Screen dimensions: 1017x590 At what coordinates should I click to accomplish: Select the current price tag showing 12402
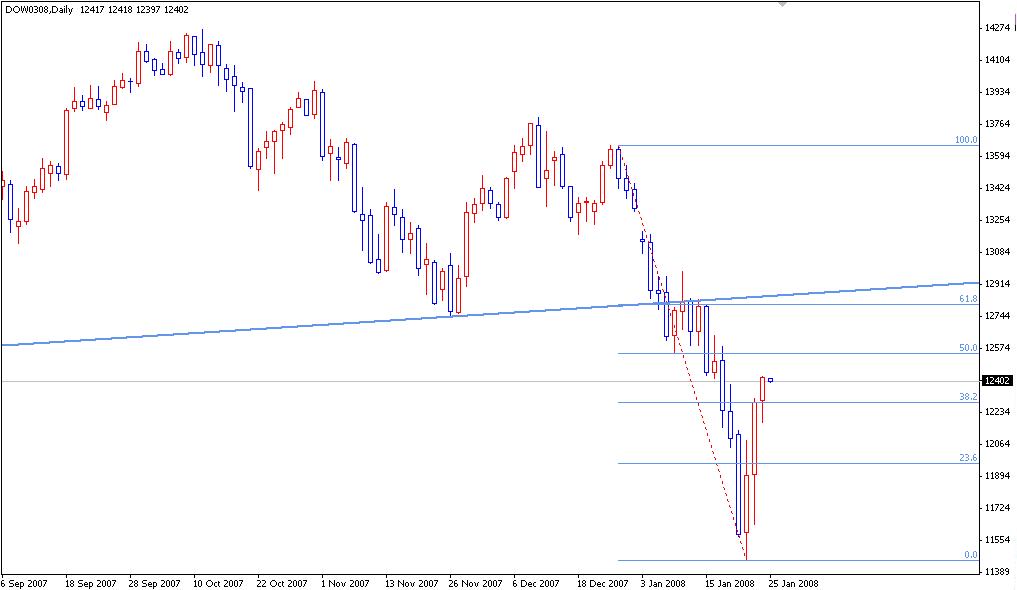pyautogui.click(x=995, y=379)
